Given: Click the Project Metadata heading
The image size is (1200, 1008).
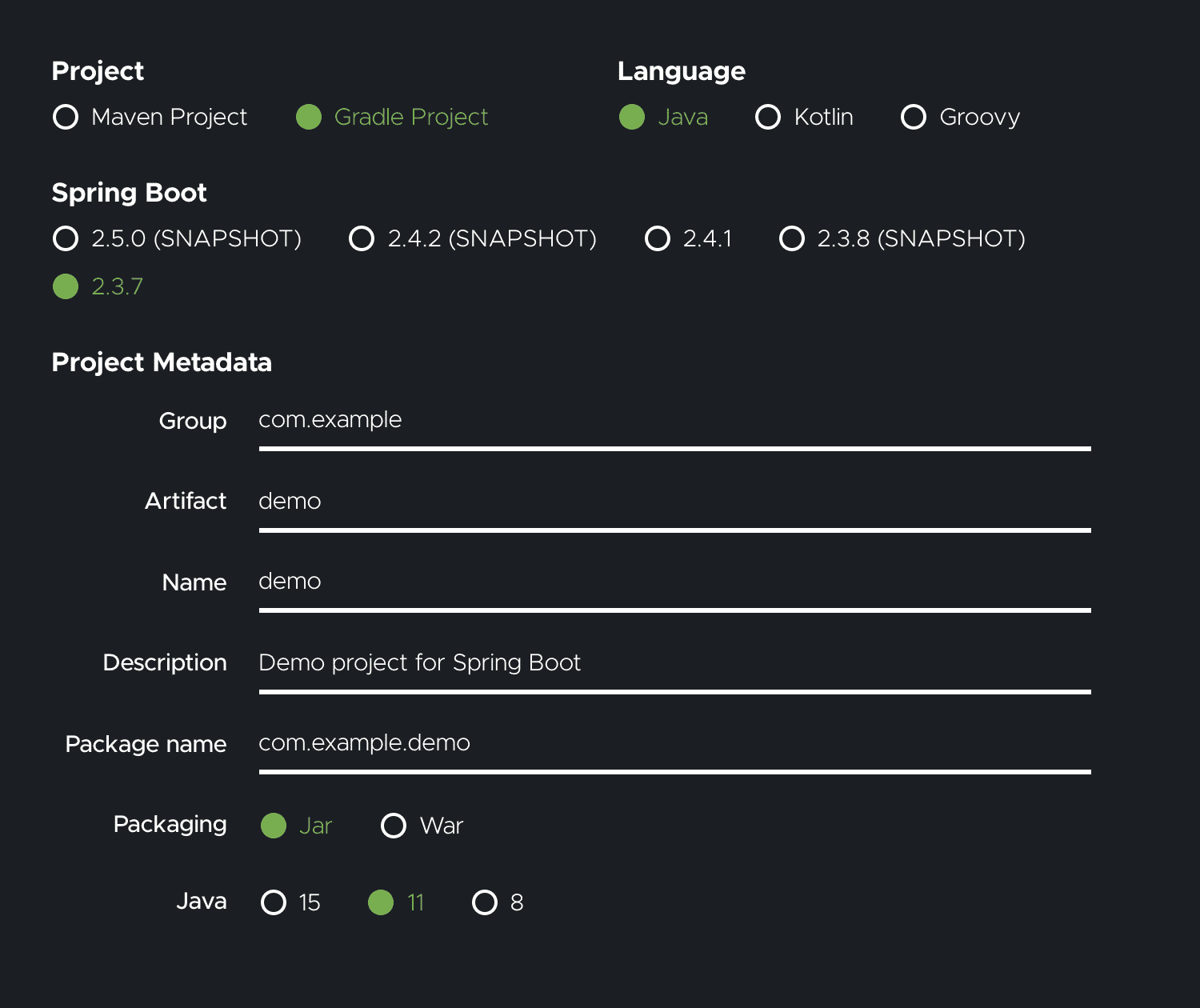Looking at the screenshot, I should [162, 362].
